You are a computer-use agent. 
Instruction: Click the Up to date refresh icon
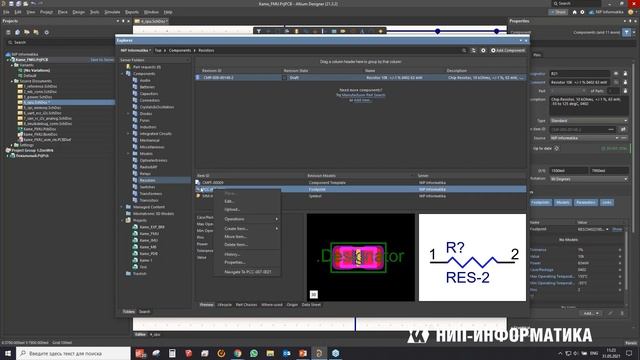[556, 149]
